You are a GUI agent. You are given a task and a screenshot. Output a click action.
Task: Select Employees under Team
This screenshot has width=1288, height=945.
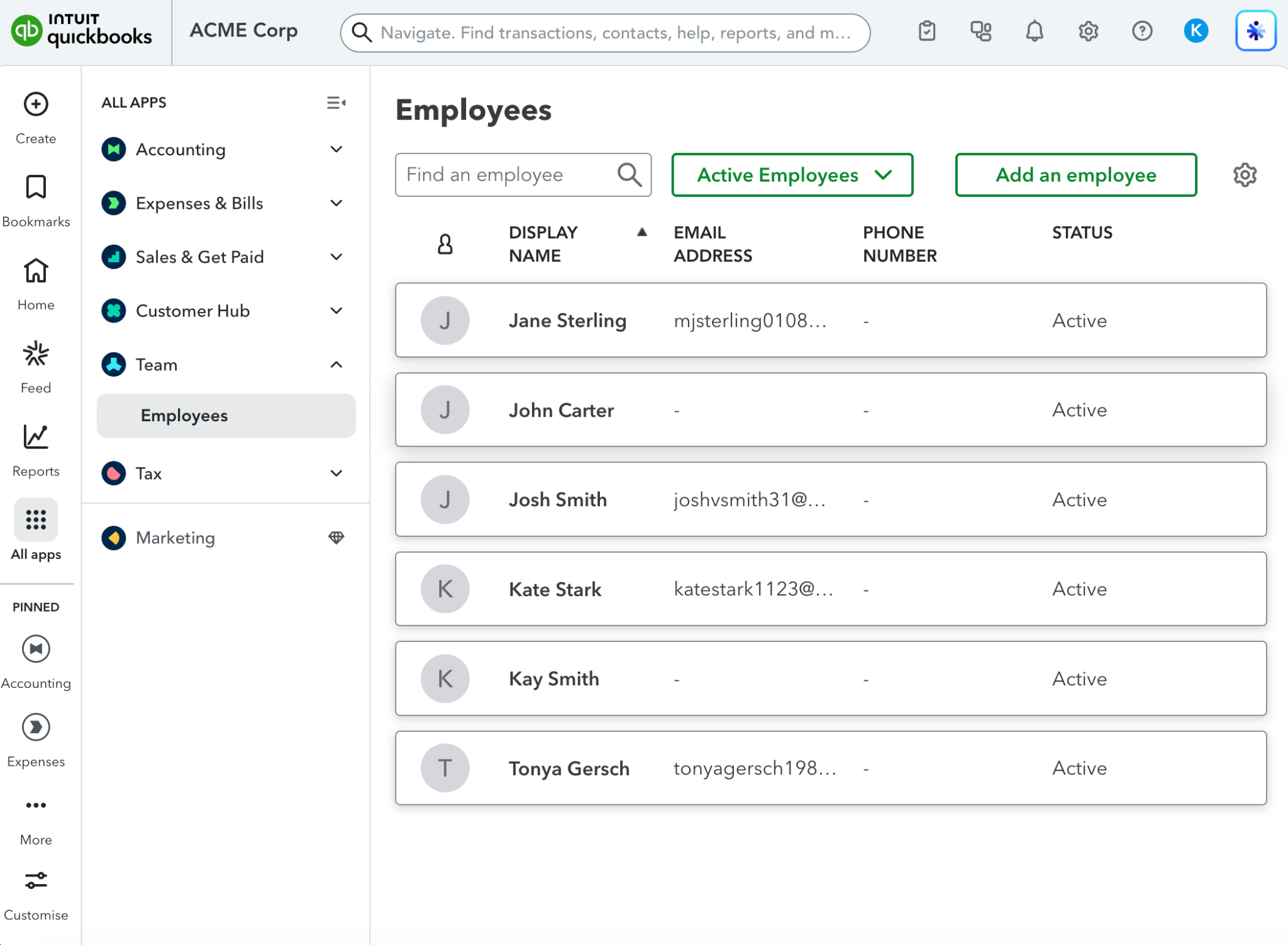(x=226, y=416)
